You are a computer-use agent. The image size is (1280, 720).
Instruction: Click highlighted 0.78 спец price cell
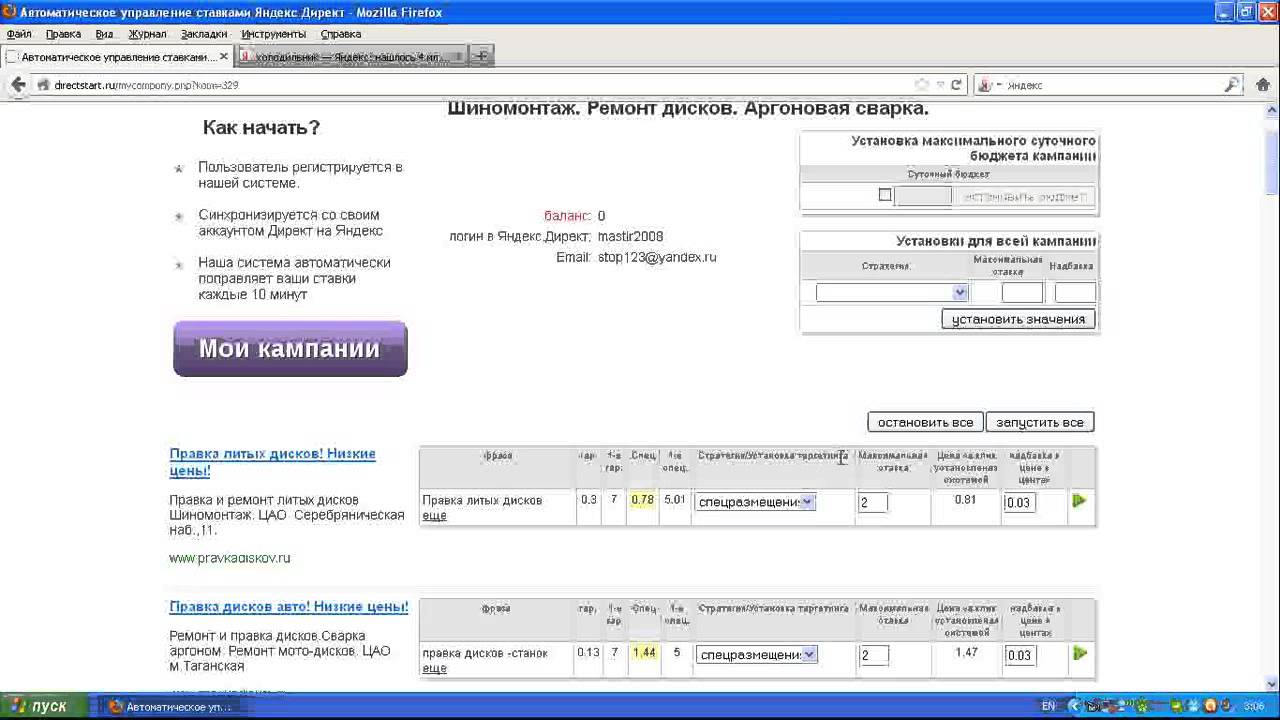(x=643, y=500)
